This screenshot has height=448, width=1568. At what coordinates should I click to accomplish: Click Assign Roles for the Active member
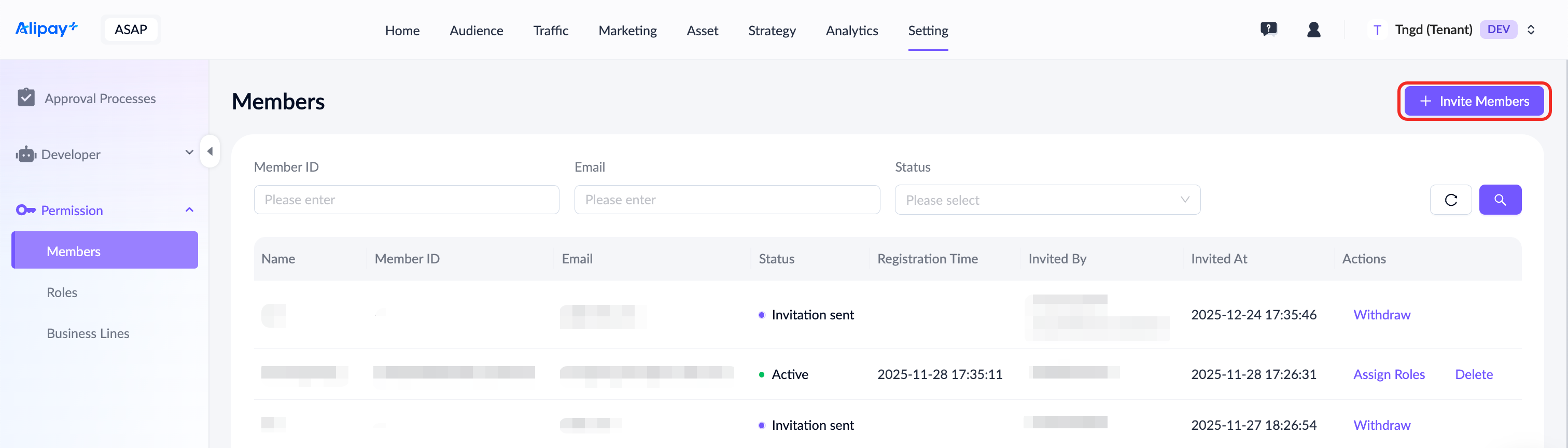click(x=1389, y=374)
